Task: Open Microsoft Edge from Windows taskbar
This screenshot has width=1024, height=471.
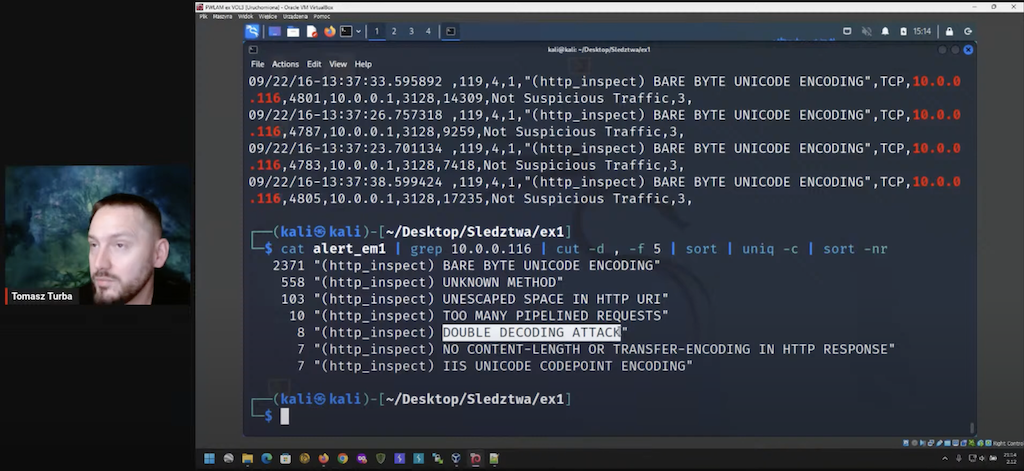Action: (267, 459)
